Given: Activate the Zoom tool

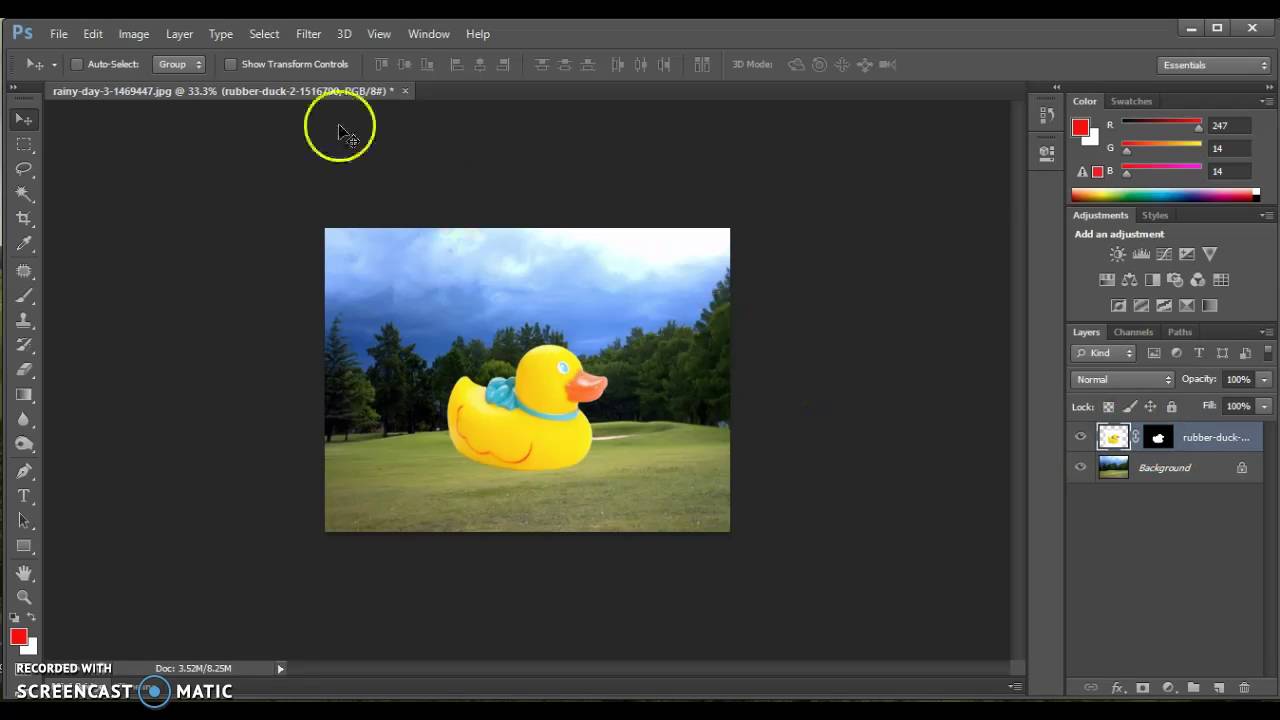Looking at the screenshot, I should 24,597.
